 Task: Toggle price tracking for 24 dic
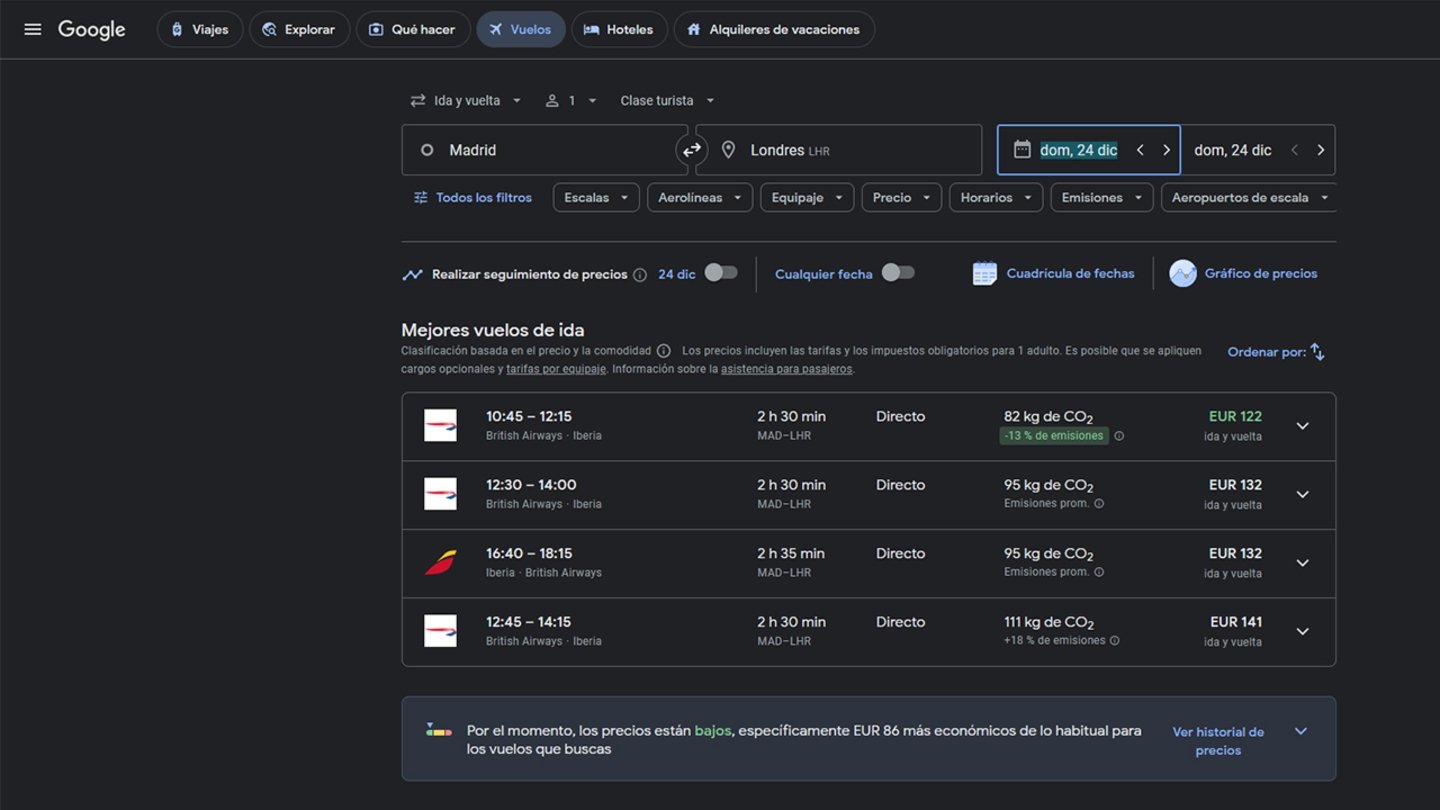click(721, 272)
